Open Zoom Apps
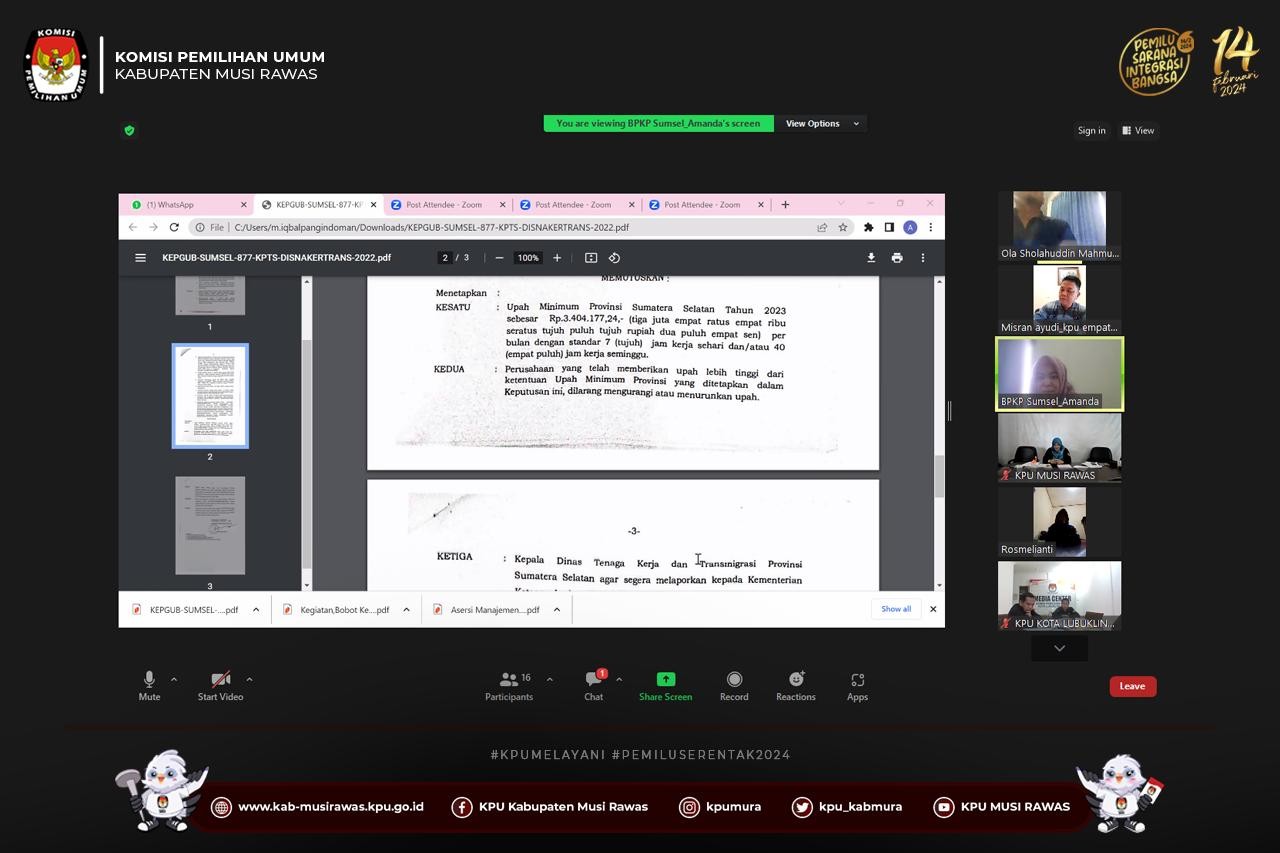The height and width of the screenshot is (853, 1280). click(x=857, y=685)
